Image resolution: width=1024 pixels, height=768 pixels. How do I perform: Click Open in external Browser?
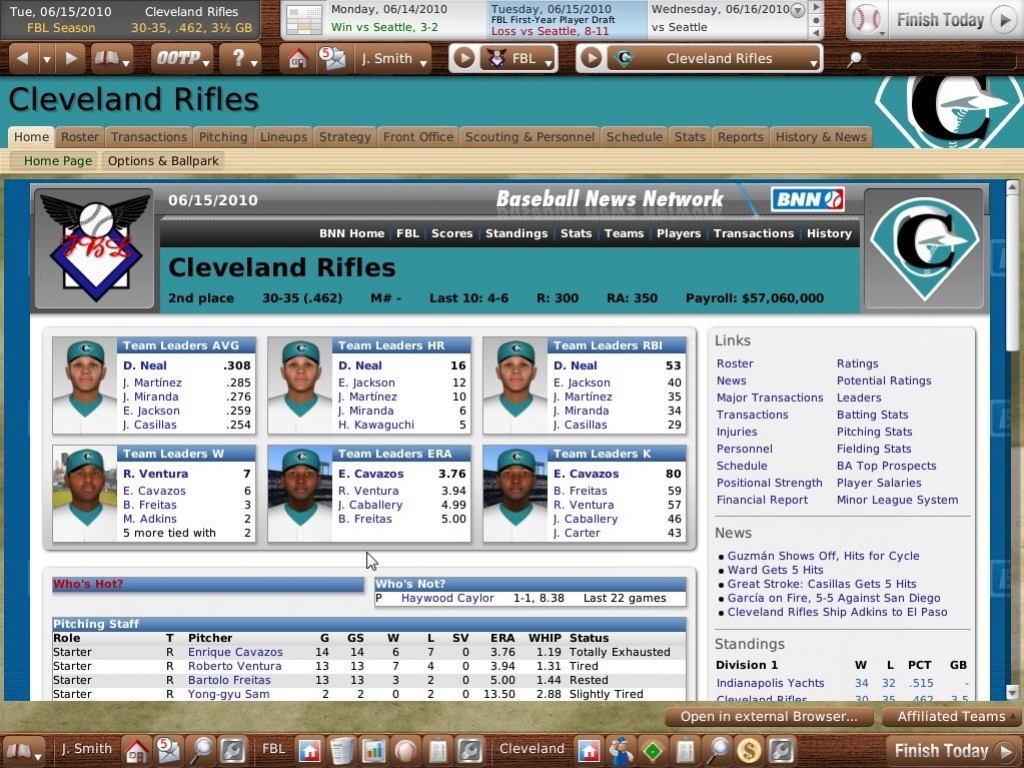coord(767,717)
